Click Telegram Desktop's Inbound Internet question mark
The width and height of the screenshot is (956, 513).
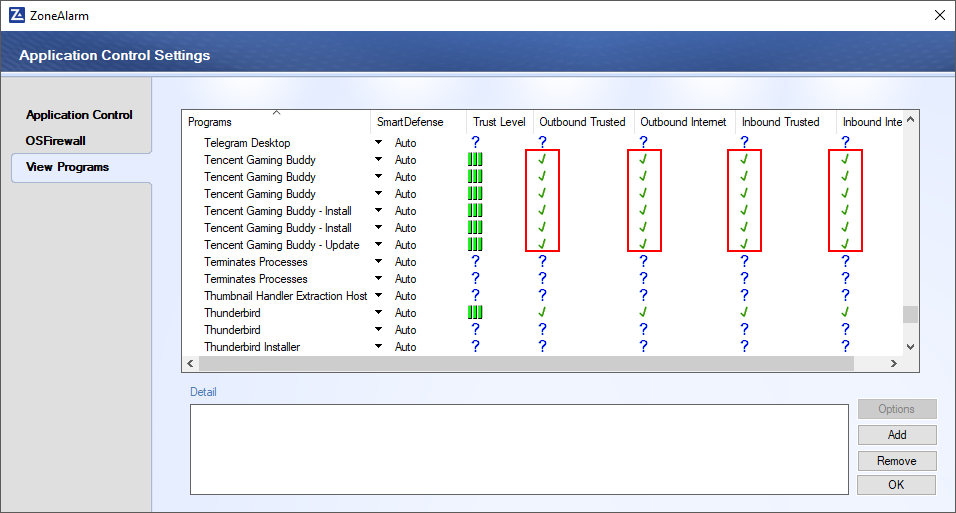pos(846,142)
